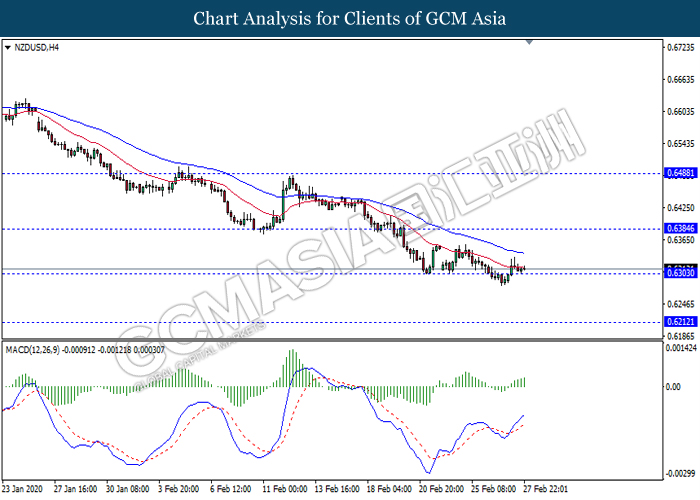Click the 0.61865 price scale value
The image size is (700, 500).
tap(681, 336)
